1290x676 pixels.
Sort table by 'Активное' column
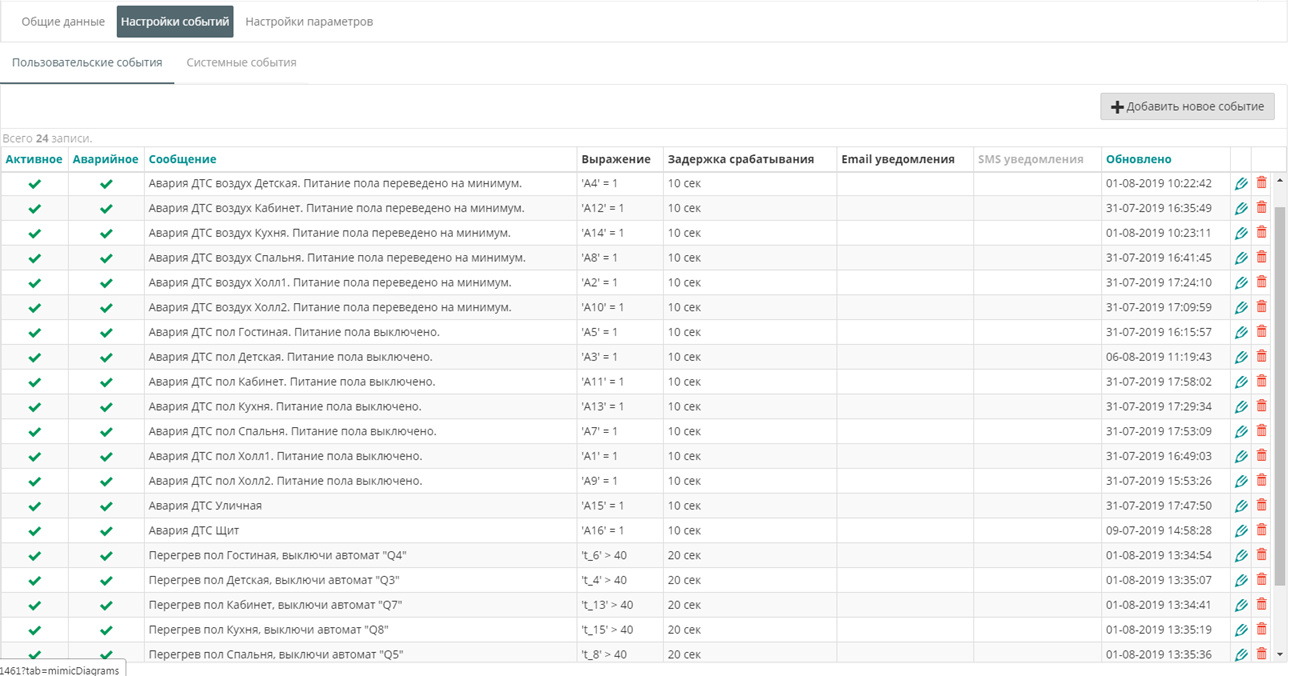coord(34,159)
